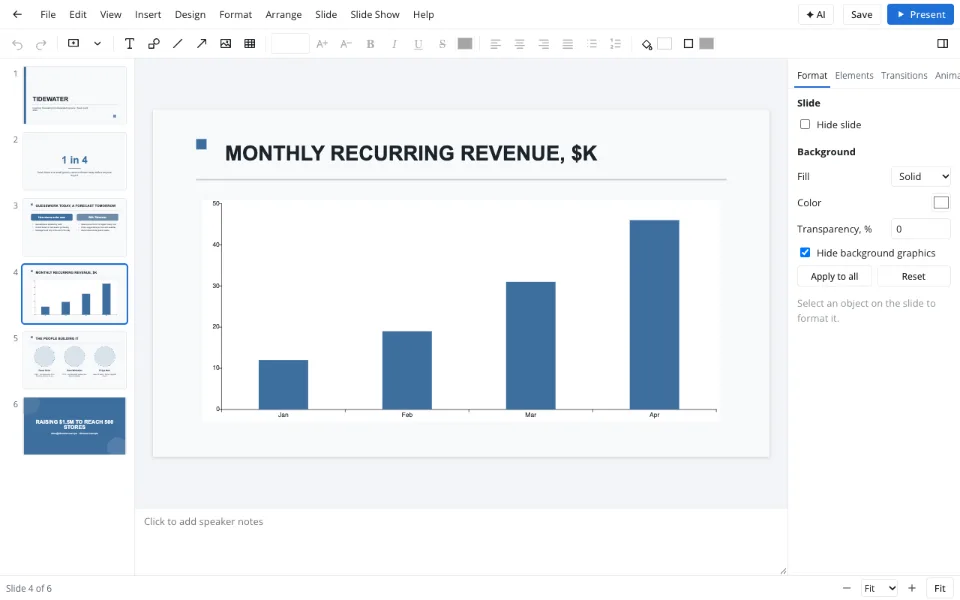Open the Slide menu
This screenshot has height=600, width=960.
coord(326,14)
